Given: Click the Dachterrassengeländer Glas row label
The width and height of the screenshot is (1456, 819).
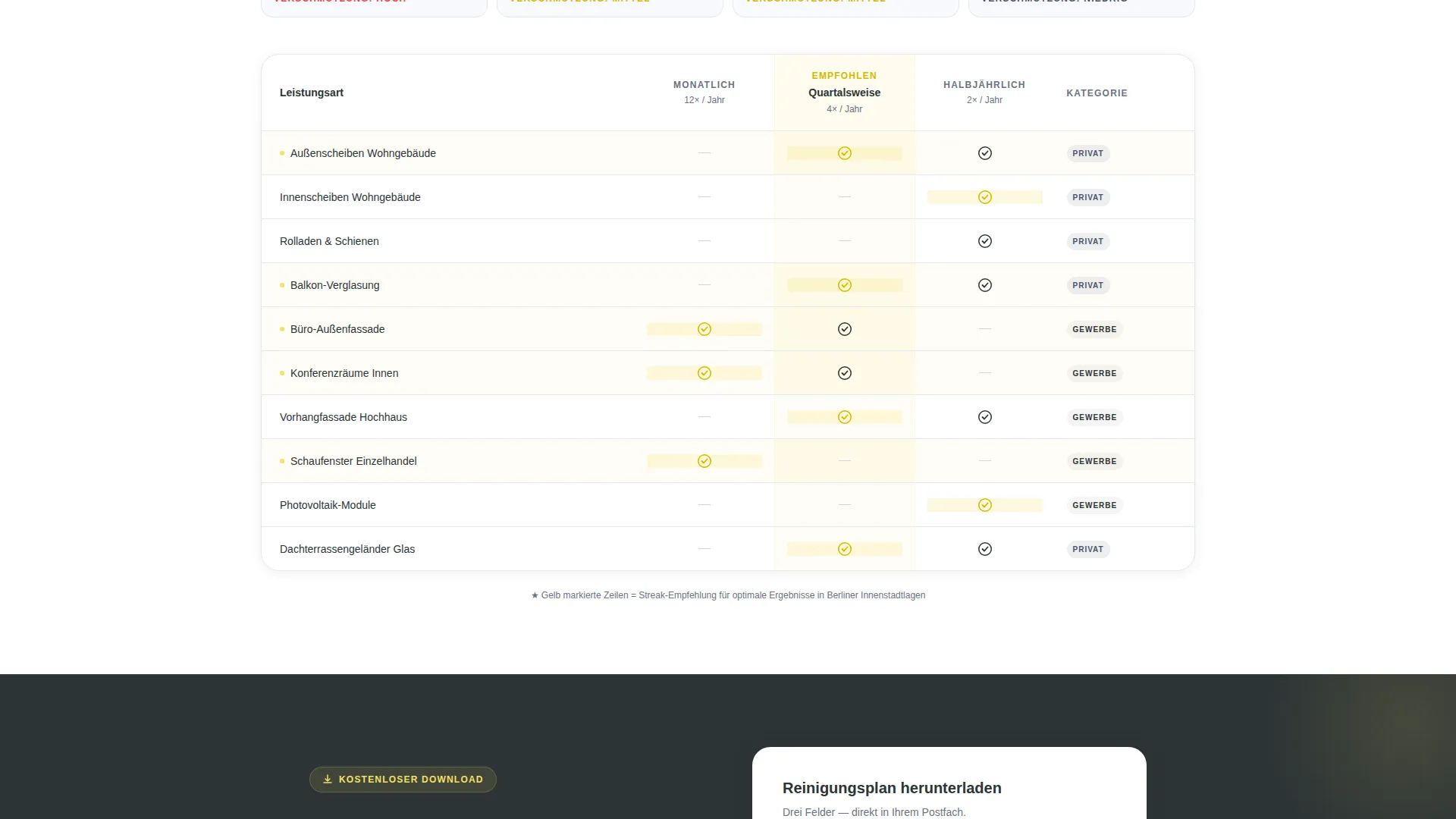Looking at the screenshot, I should pos(347,549).
